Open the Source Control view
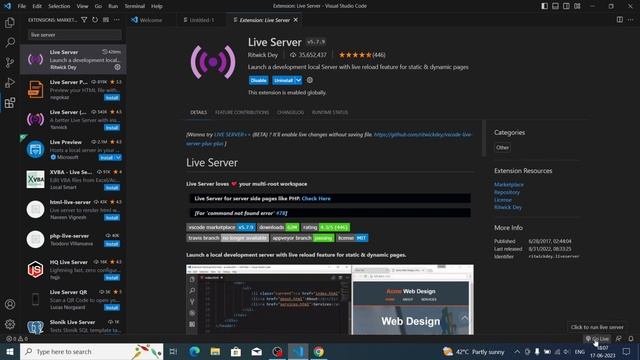This screenshot has height=360, width=640. 10,62
